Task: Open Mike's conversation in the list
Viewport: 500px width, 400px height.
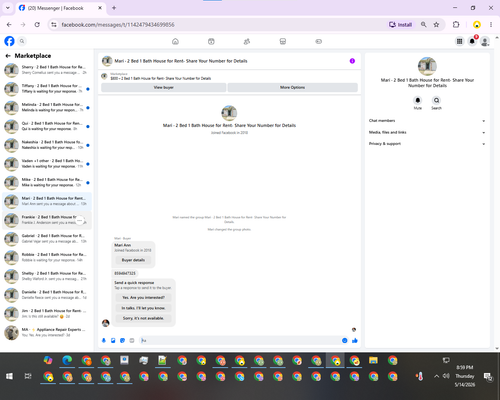Action: tap(47, 182)
